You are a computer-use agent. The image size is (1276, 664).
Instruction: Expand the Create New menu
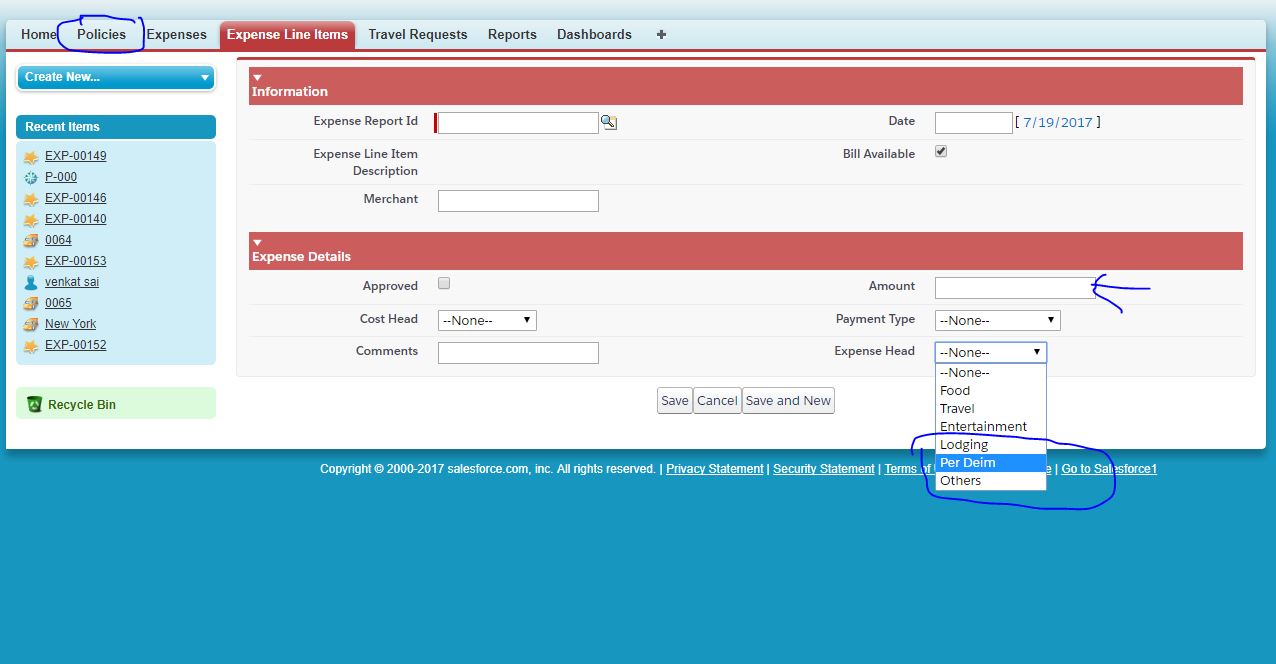pyautogui.click(x=115, y=77)
